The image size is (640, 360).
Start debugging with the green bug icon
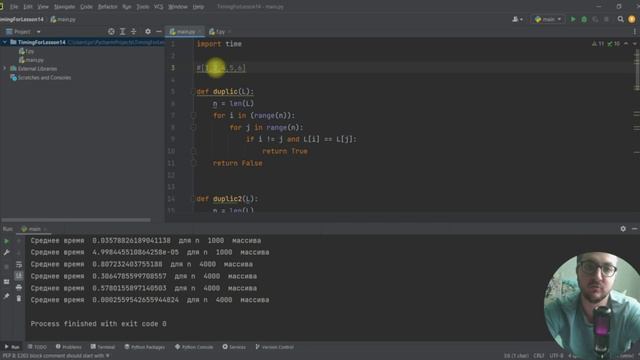coord(584,19)
